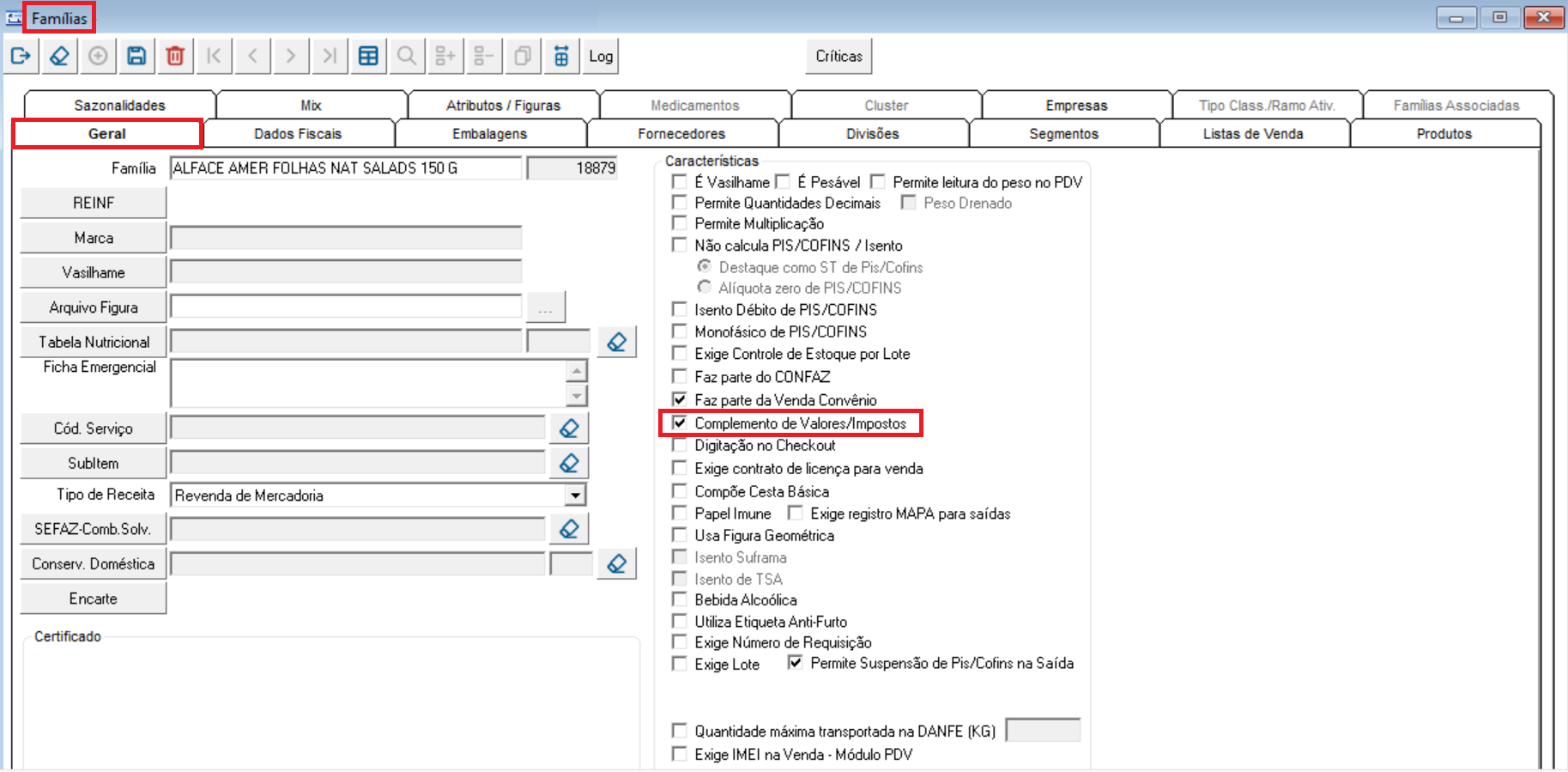Click the Críticas button
This screenshot has width=1568, height=772.
coord(839,57)
